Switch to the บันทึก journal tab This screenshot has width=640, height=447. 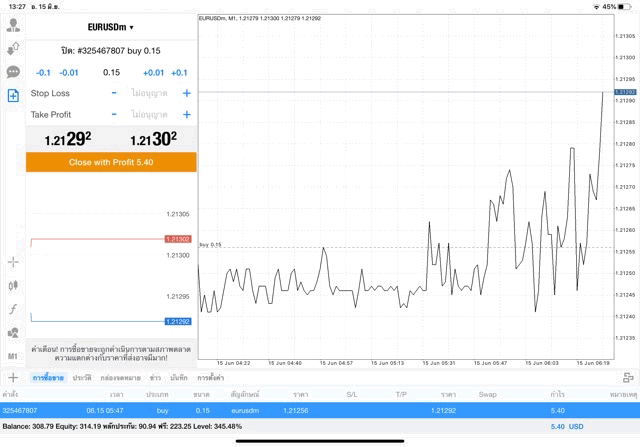point(179,378)
